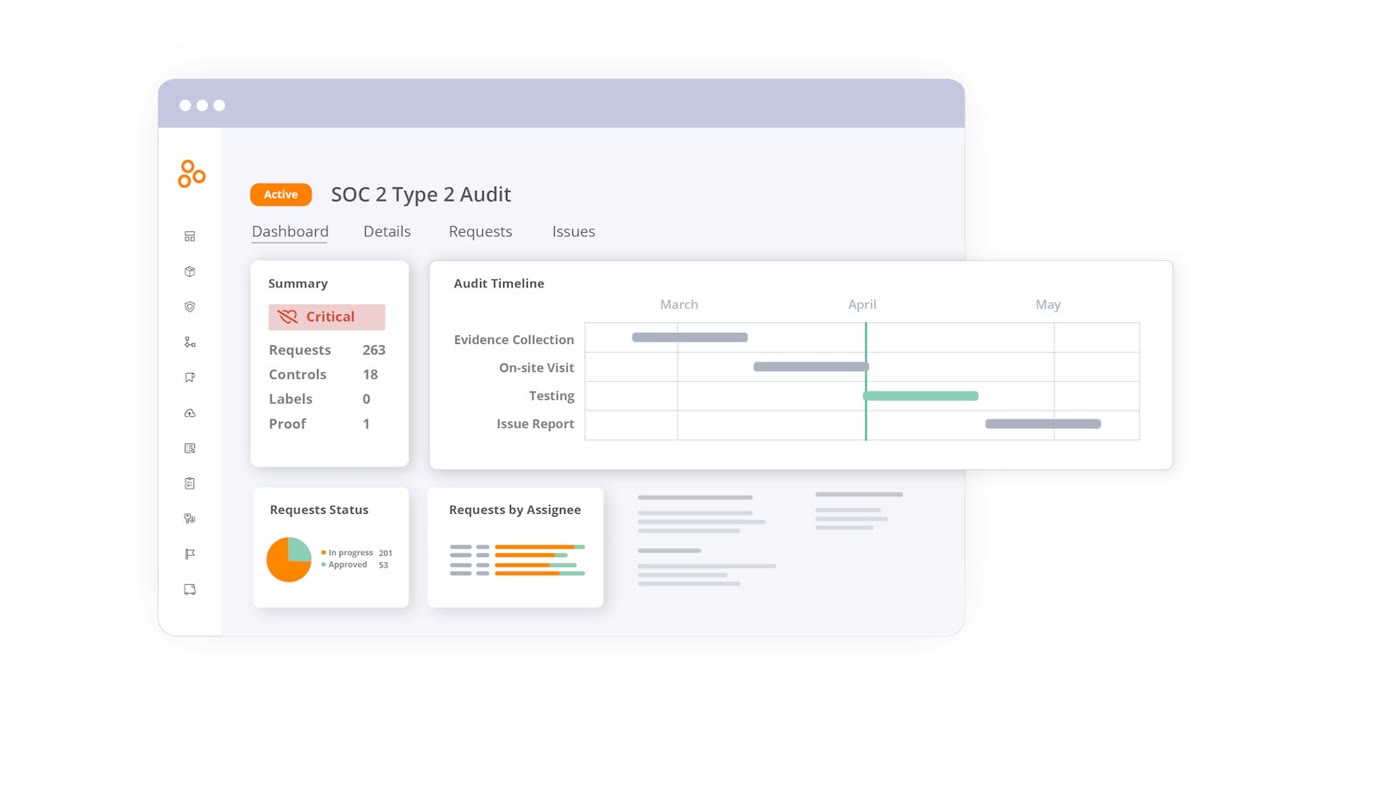Click the Labels count 0
The width and height of the screenshot is (1400, 788).
coord(366,399)
